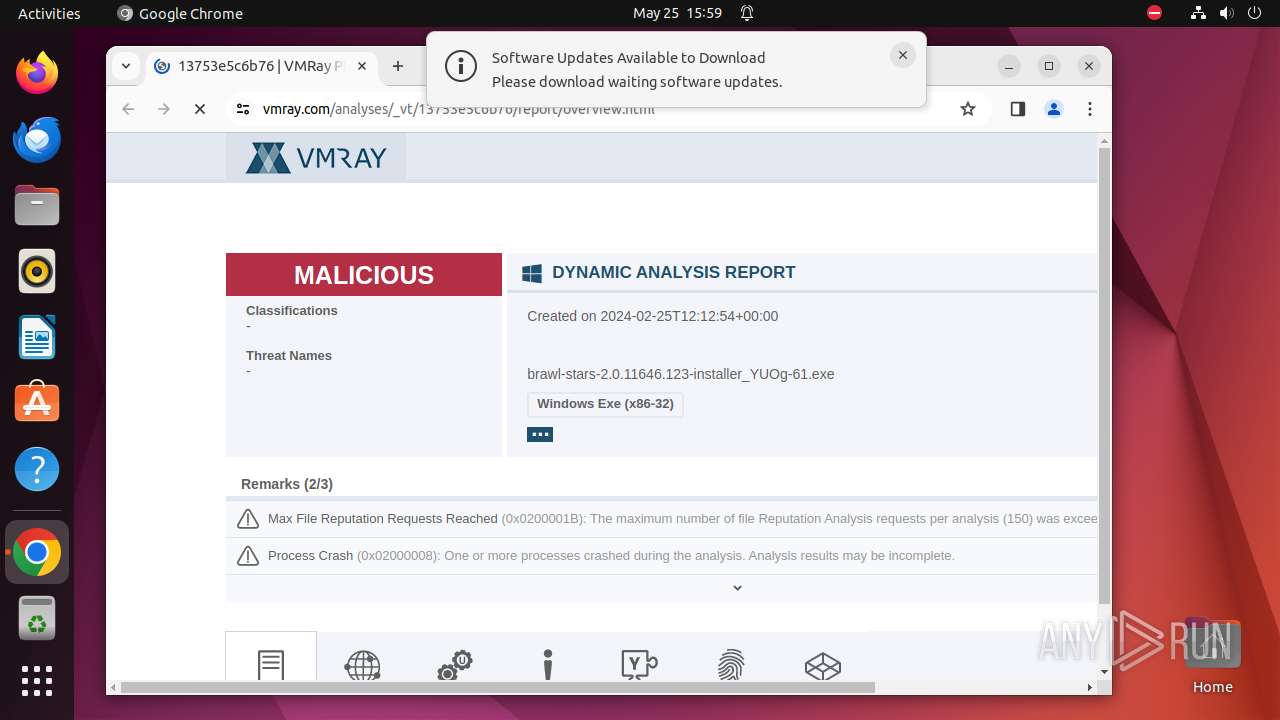This screenshot has height=720, width=1280.
Task: Open Rhythmbox from the dock
Action: point(37,271)
